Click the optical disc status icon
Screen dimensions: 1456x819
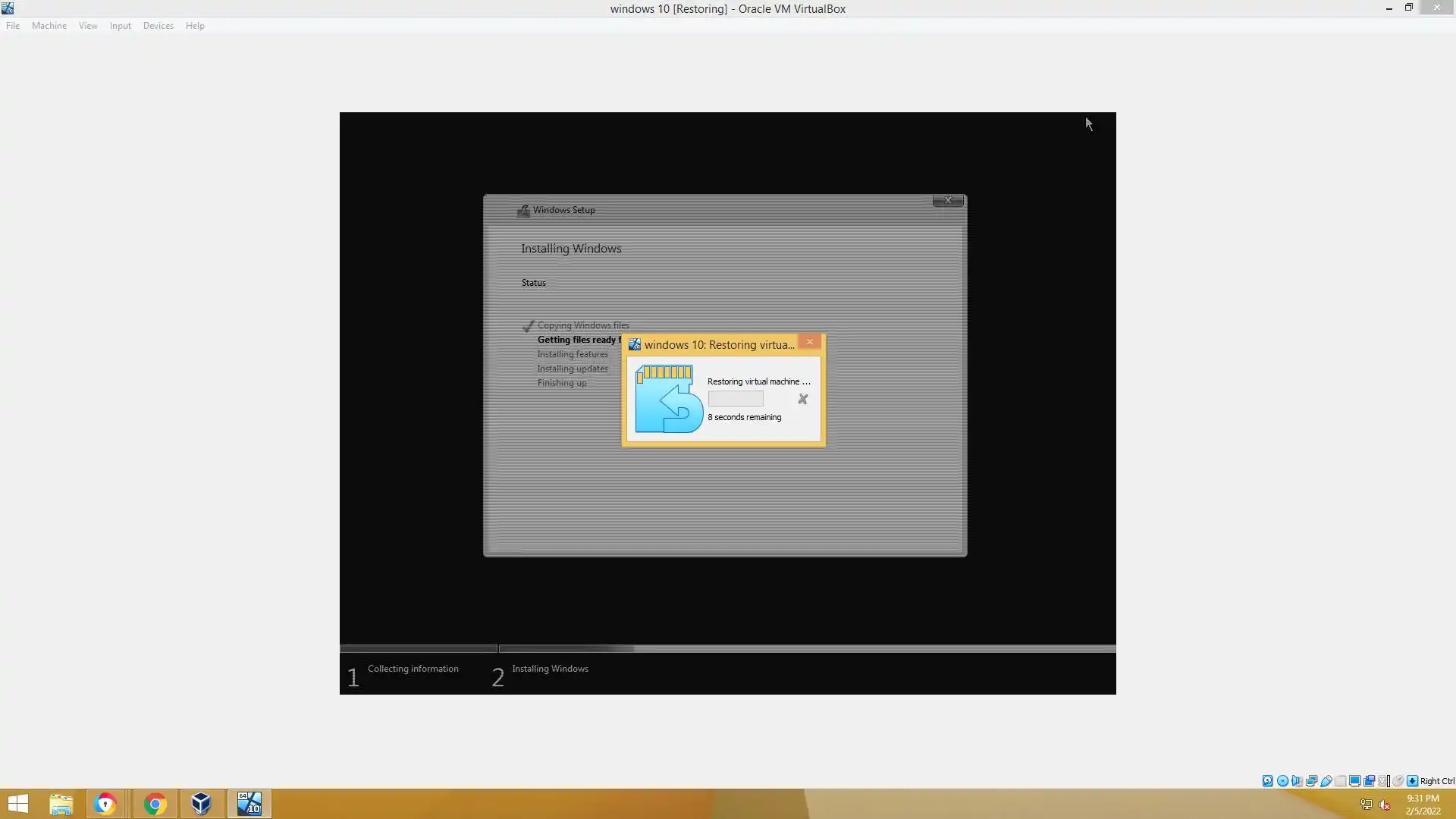(1282, 781)
